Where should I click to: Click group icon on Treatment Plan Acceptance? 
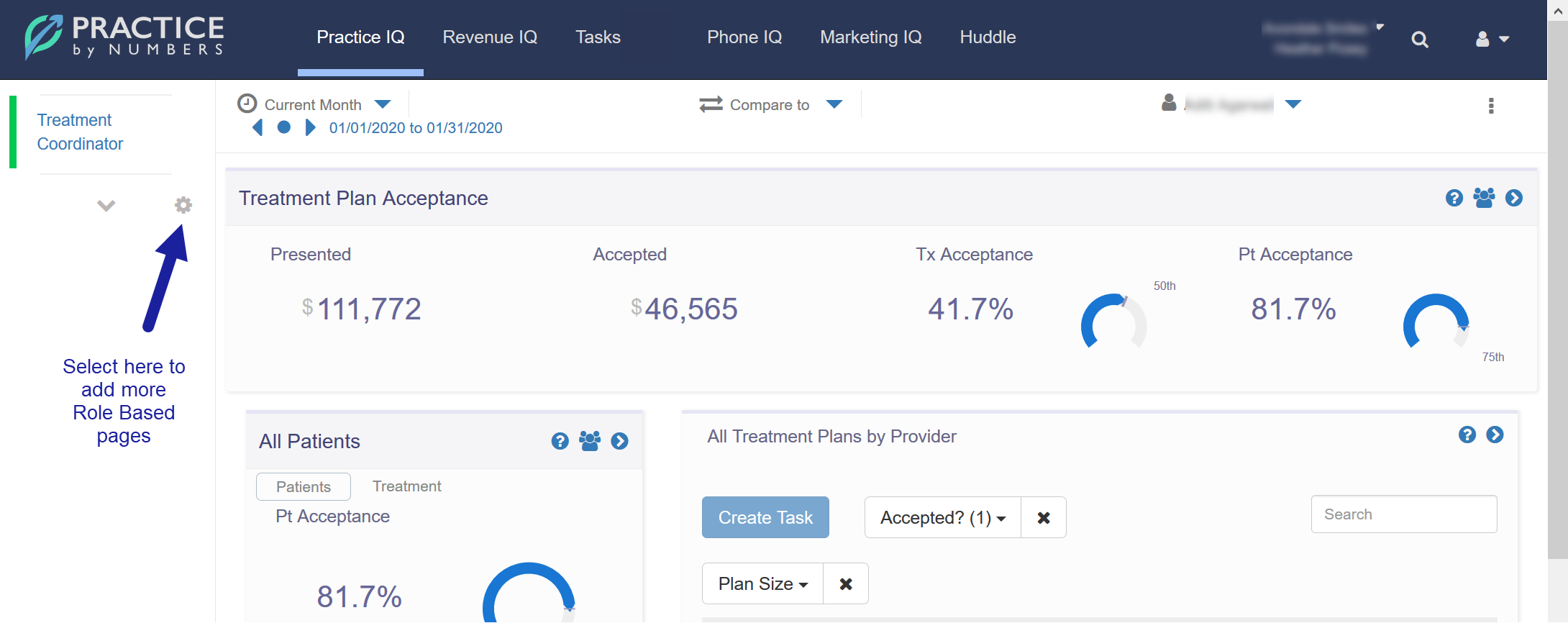tap(1483, 198)
